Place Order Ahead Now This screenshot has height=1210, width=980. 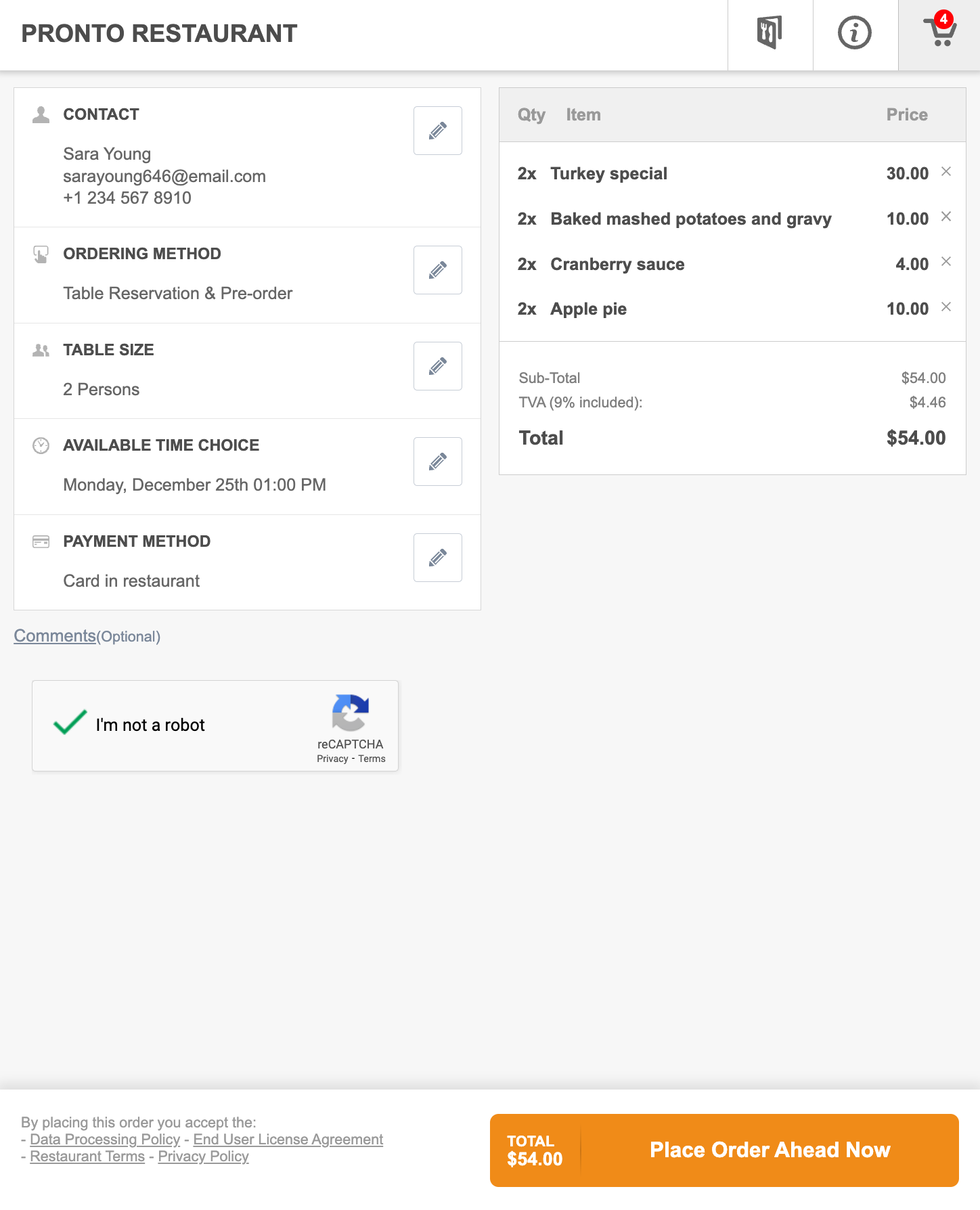(724, 1150)
